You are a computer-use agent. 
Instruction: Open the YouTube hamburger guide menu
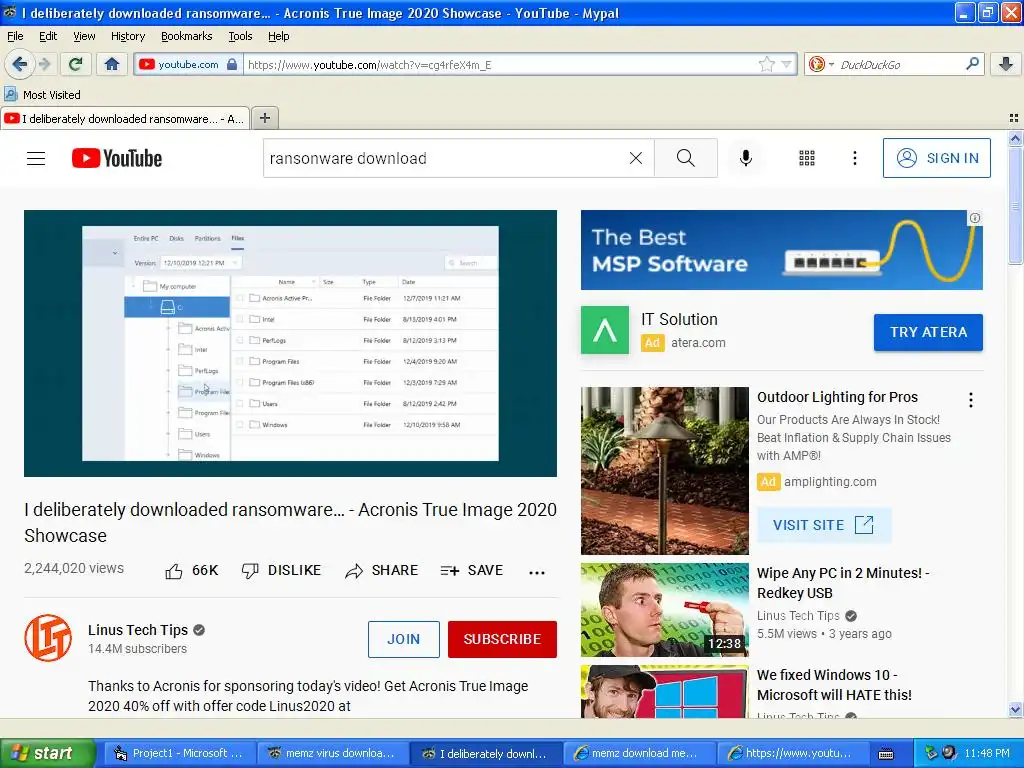pyautogui.click(x=36, y=158)
